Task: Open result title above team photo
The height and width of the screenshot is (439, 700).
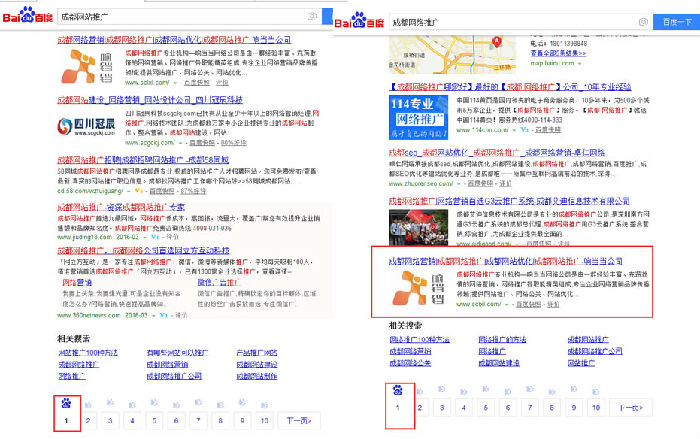Action: pyautogui.click(x=509, y=201)
